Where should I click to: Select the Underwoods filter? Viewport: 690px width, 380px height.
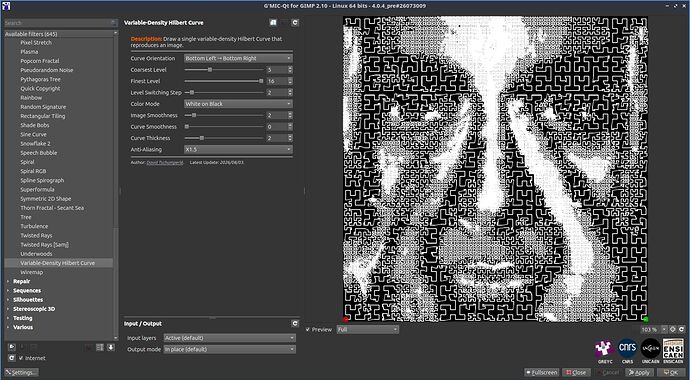click(x=36, y=254)
